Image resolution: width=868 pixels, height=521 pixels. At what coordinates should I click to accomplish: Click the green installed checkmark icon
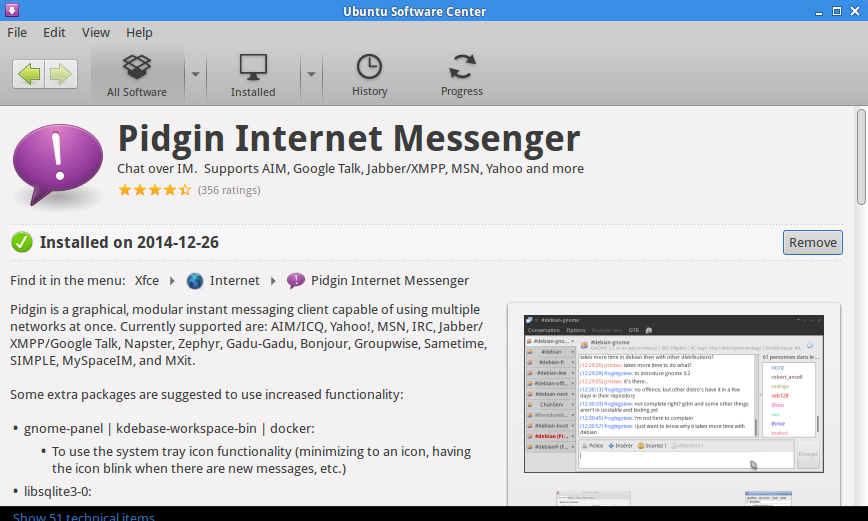pyautogui.click(x=22, y=243)
